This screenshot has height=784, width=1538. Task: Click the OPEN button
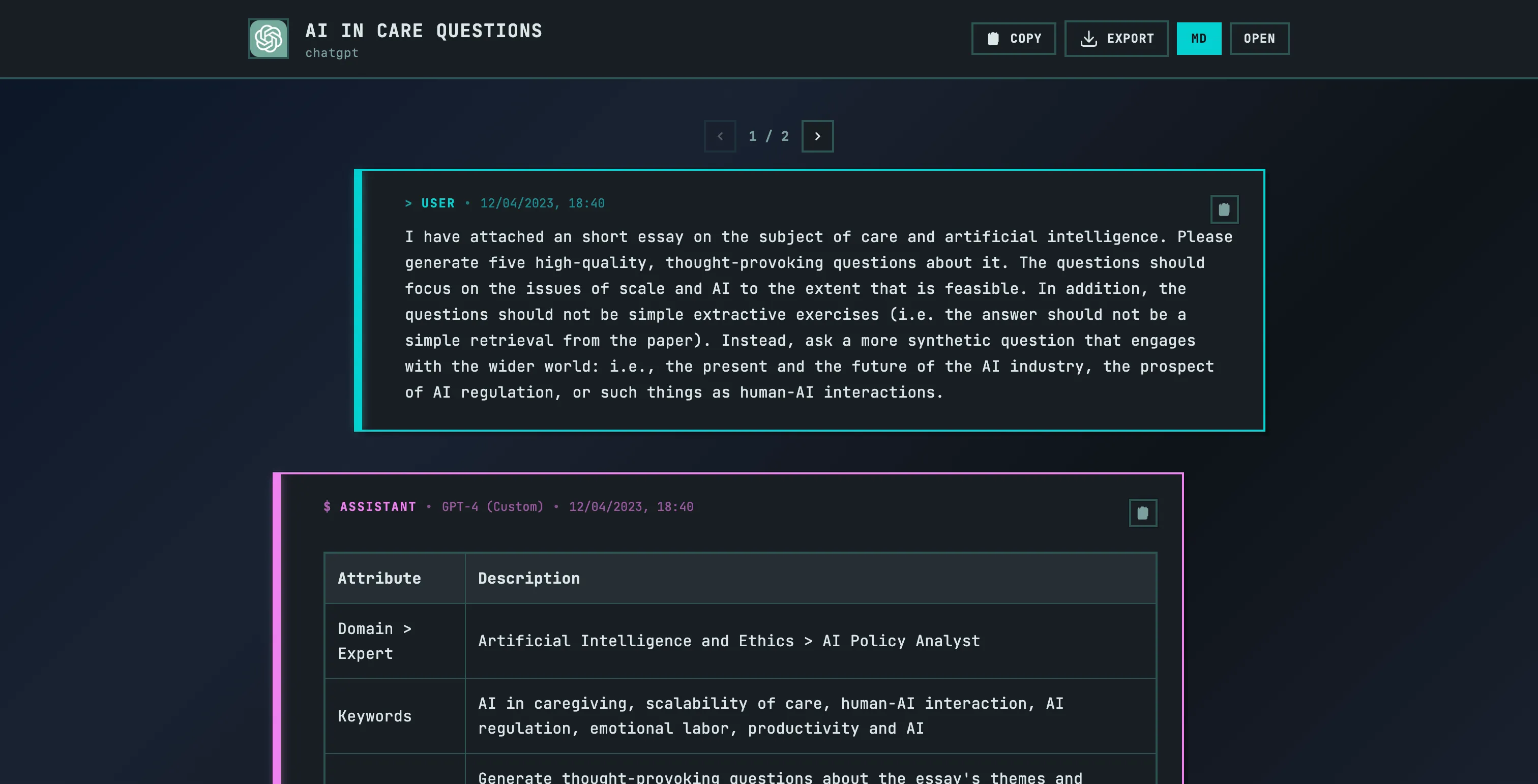(x=1260, y=38)
